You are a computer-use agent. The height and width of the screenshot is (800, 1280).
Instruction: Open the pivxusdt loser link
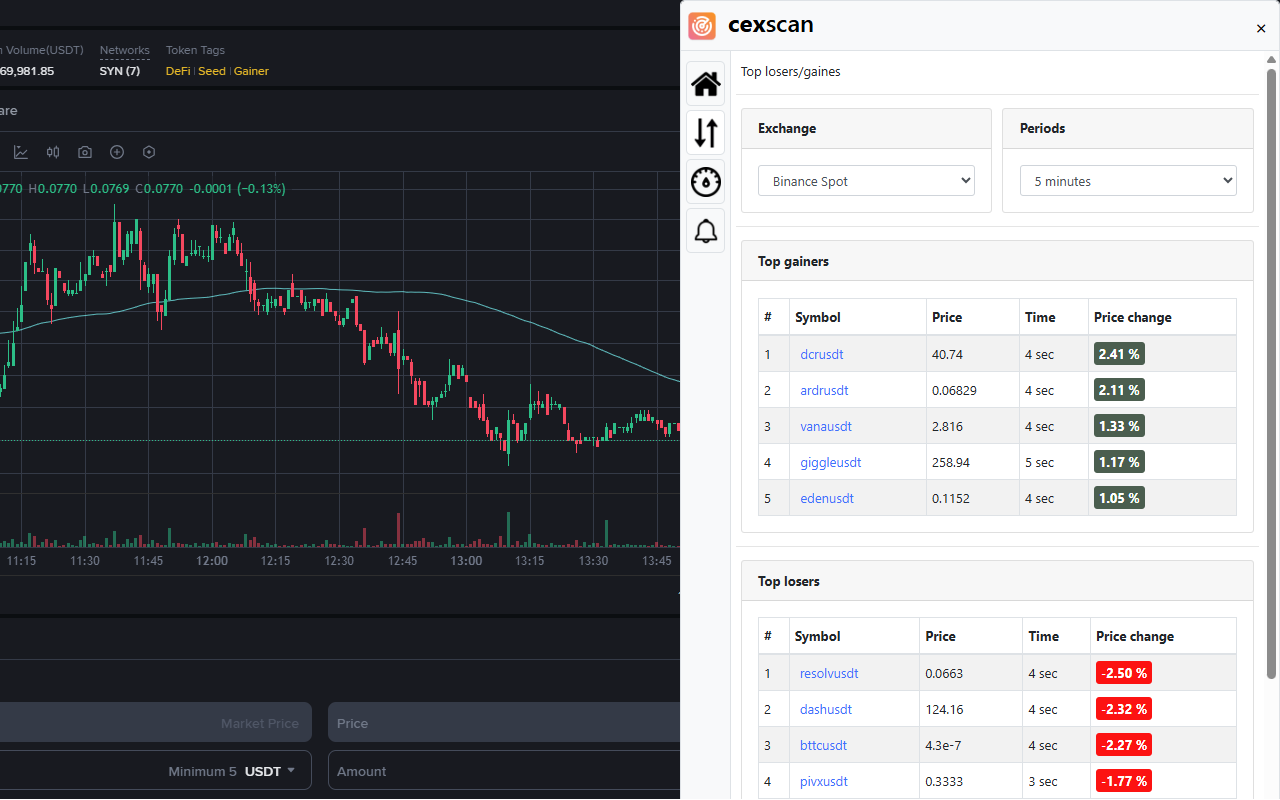823,781
